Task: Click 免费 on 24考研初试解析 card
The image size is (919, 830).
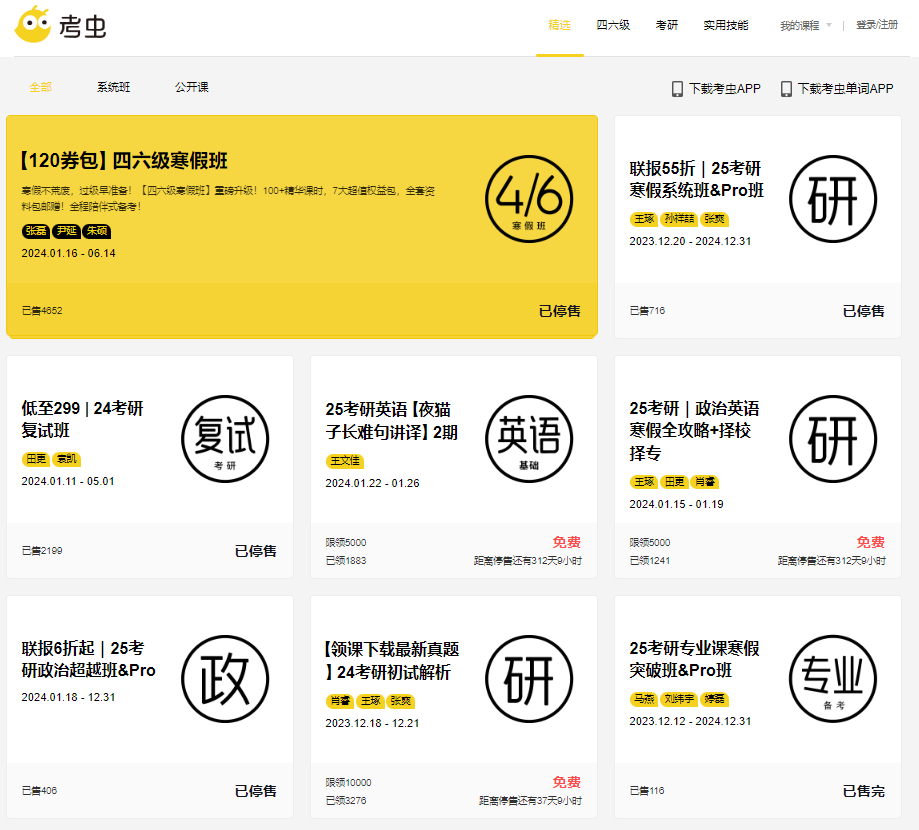Action: (x=567, y=782)
